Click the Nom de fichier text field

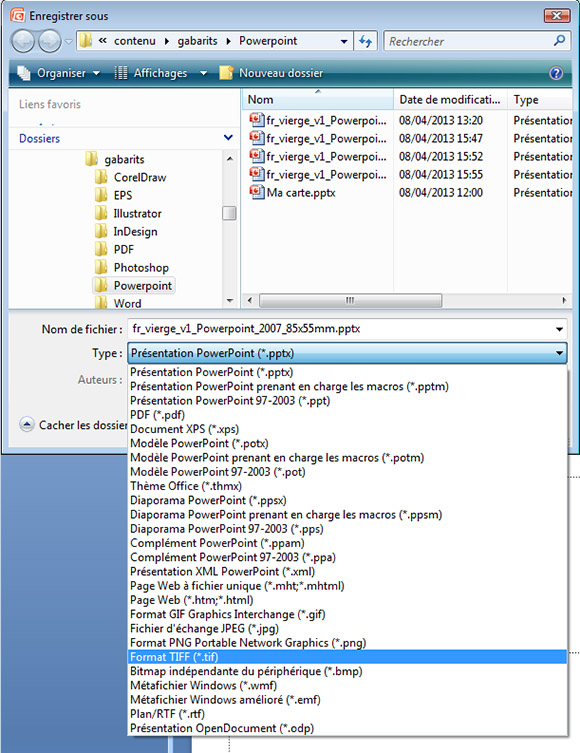click(x=339, y=329)
